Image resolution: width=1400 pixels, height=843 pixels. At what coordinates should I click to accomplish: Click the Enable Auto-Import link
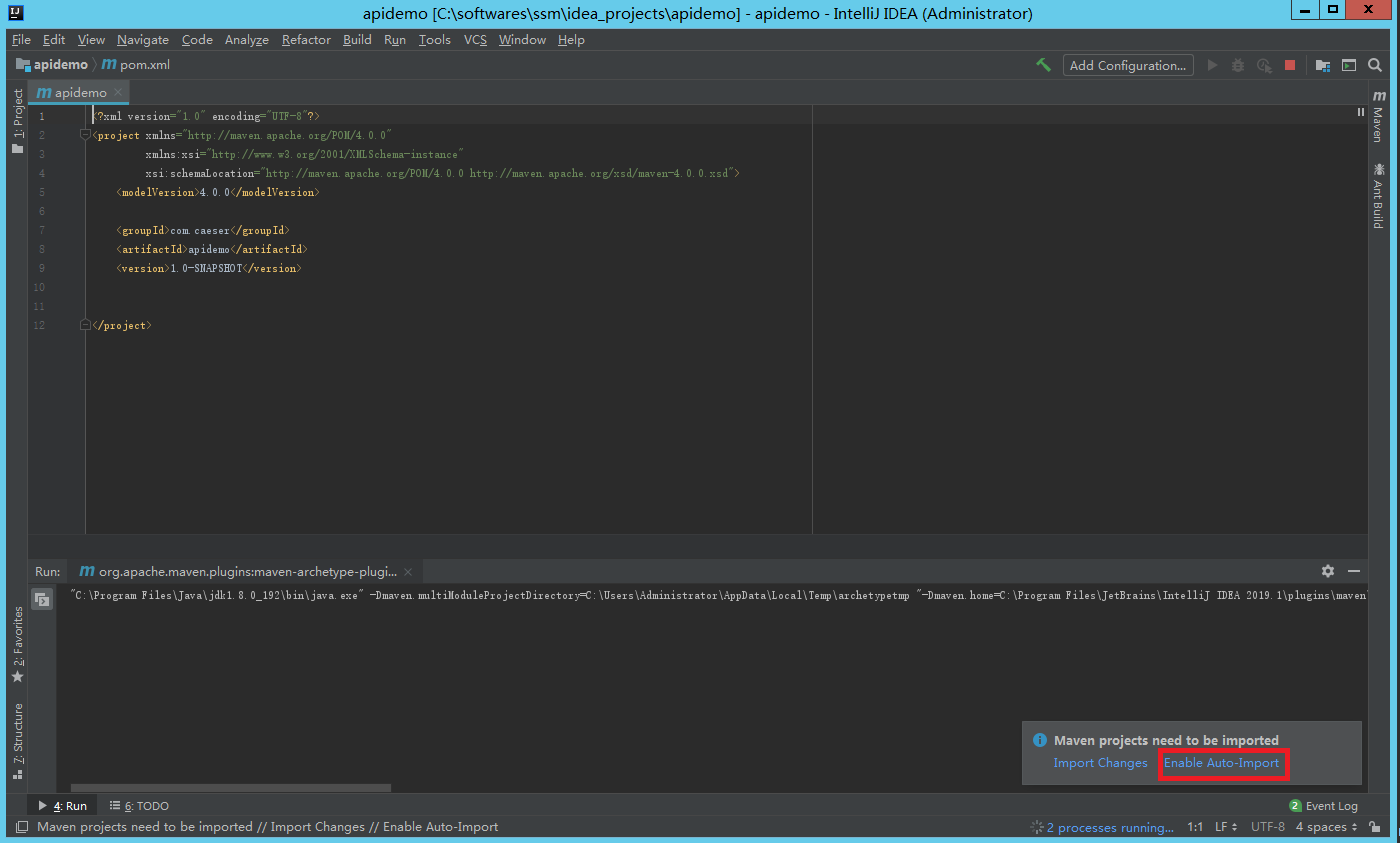1221,763
